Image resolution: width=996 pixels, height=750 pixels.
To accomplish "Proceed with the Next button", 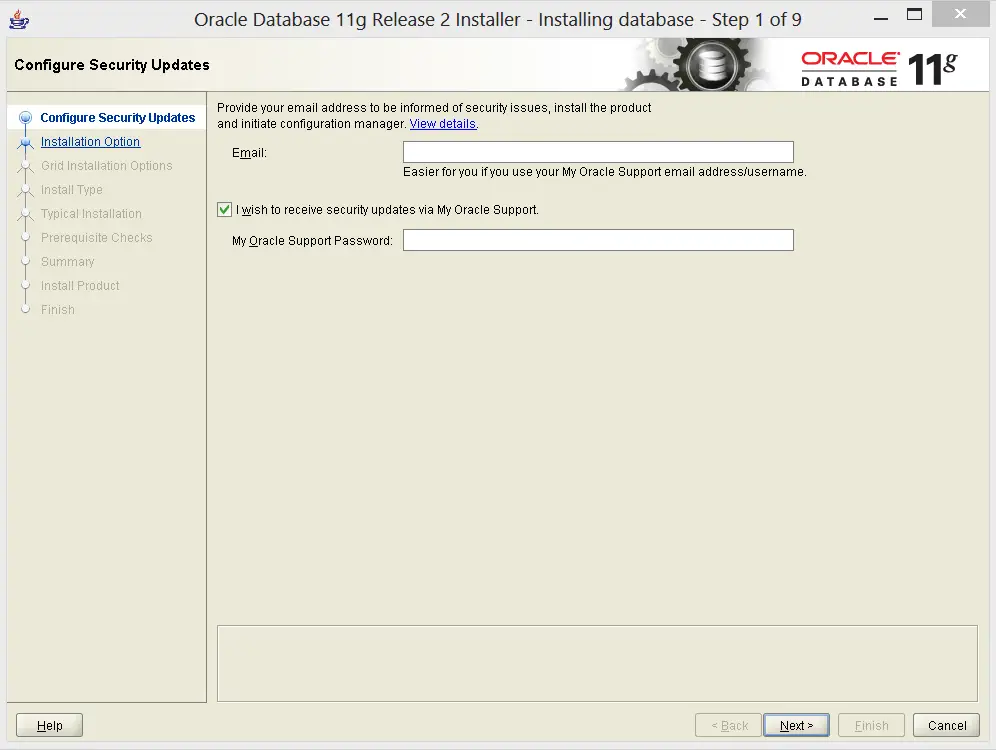I will 797,725.
